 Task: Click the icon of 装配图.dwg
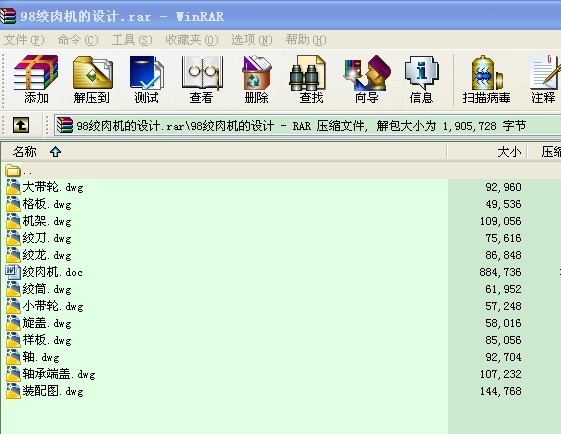(x=13, y=391)
